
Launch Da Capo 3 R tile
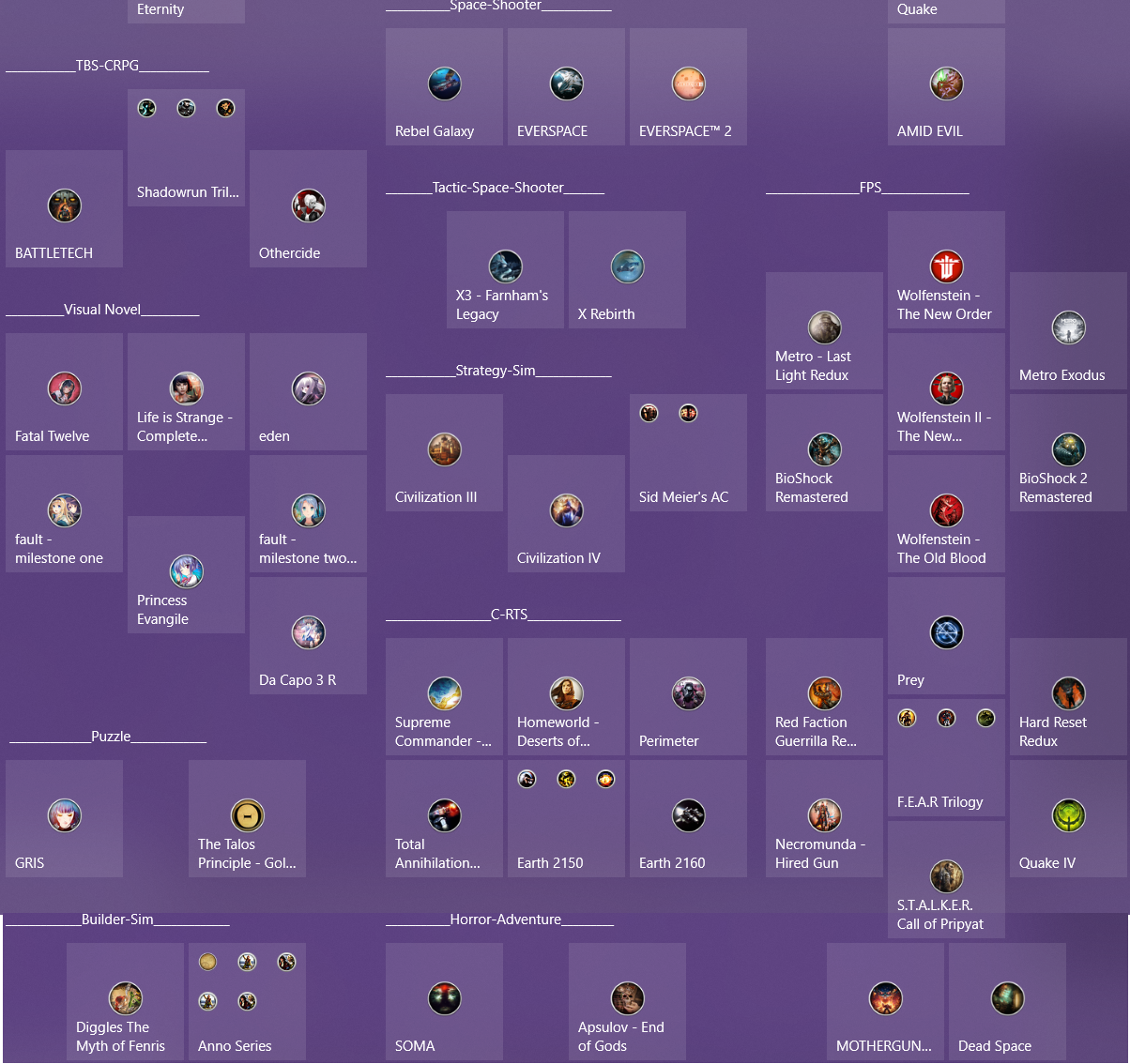[x=308, y=635]
